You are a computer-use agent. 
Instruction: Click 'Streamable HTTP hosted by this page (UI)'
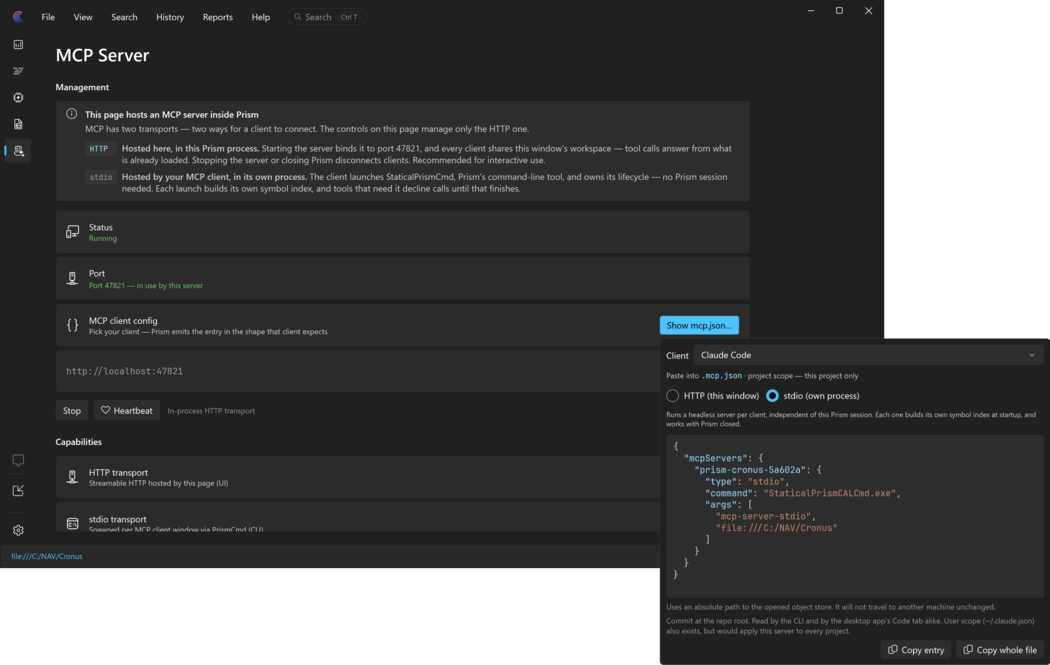coord(159,483)
